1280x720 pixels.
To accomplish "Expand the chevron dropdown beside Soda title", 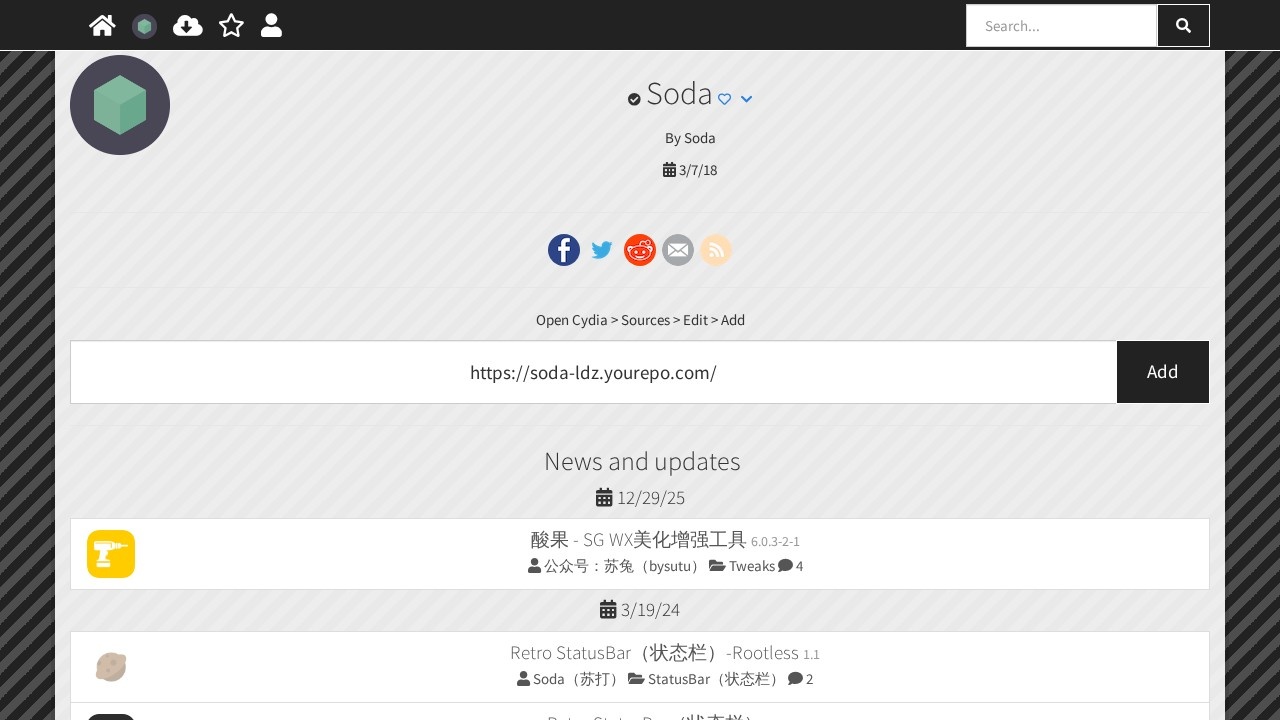I will [x=746, y=99].
